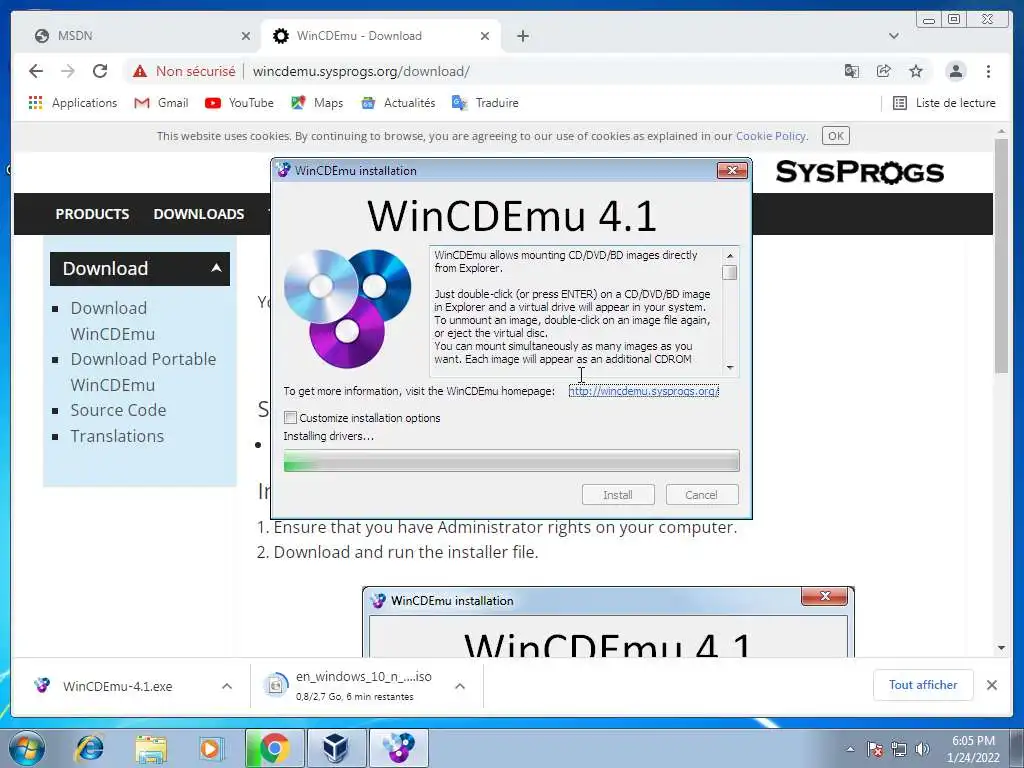Open the Traduire bookmark
Viewport: 1024px width, 768px height.
(x=485, y=103)
